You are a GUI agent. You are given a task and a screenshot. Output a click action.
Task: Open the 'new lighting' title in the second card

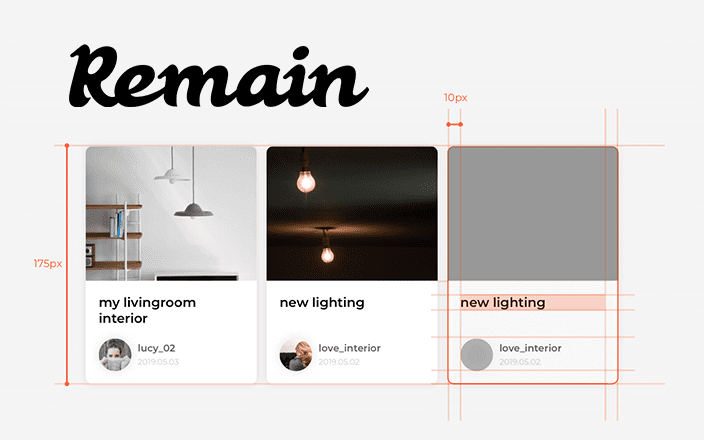tap(321, 302)
